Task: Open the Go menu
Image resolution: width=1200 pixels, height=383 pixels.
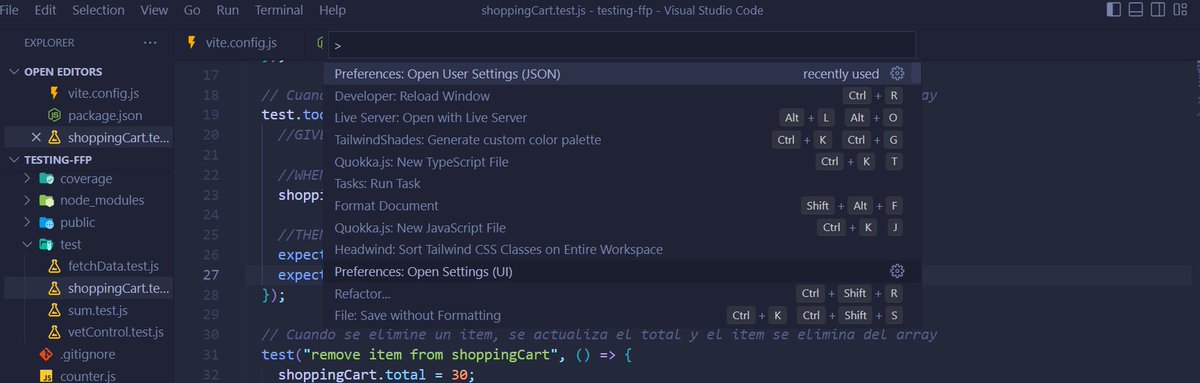Action: [193, 10]
